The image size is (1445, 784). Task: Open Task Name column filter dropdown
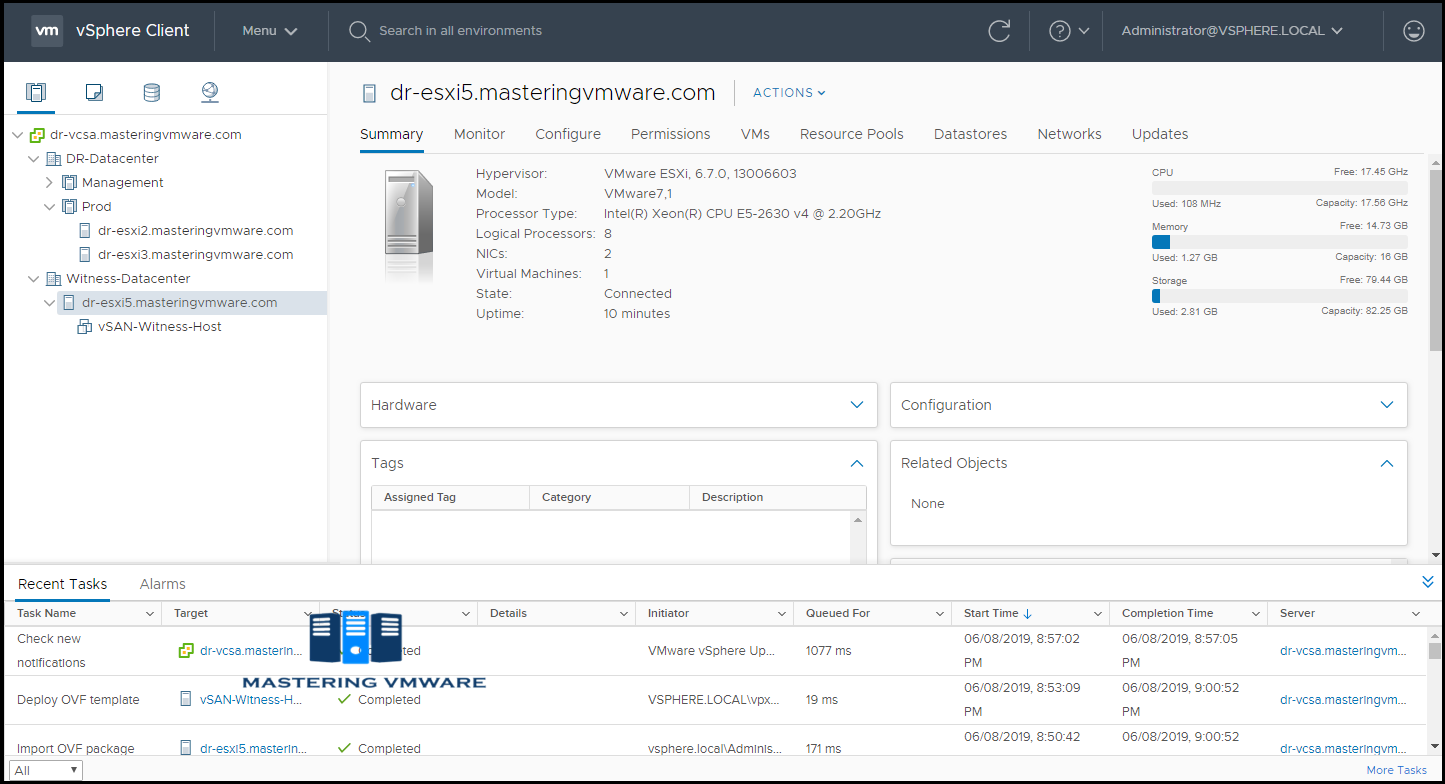point(150,614)
